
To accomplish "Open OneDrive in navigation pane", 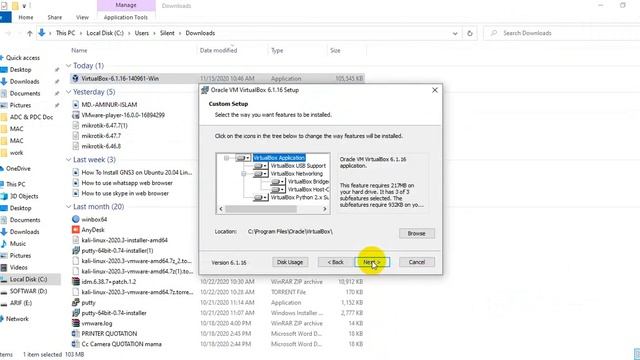I will tap(18, 169).
